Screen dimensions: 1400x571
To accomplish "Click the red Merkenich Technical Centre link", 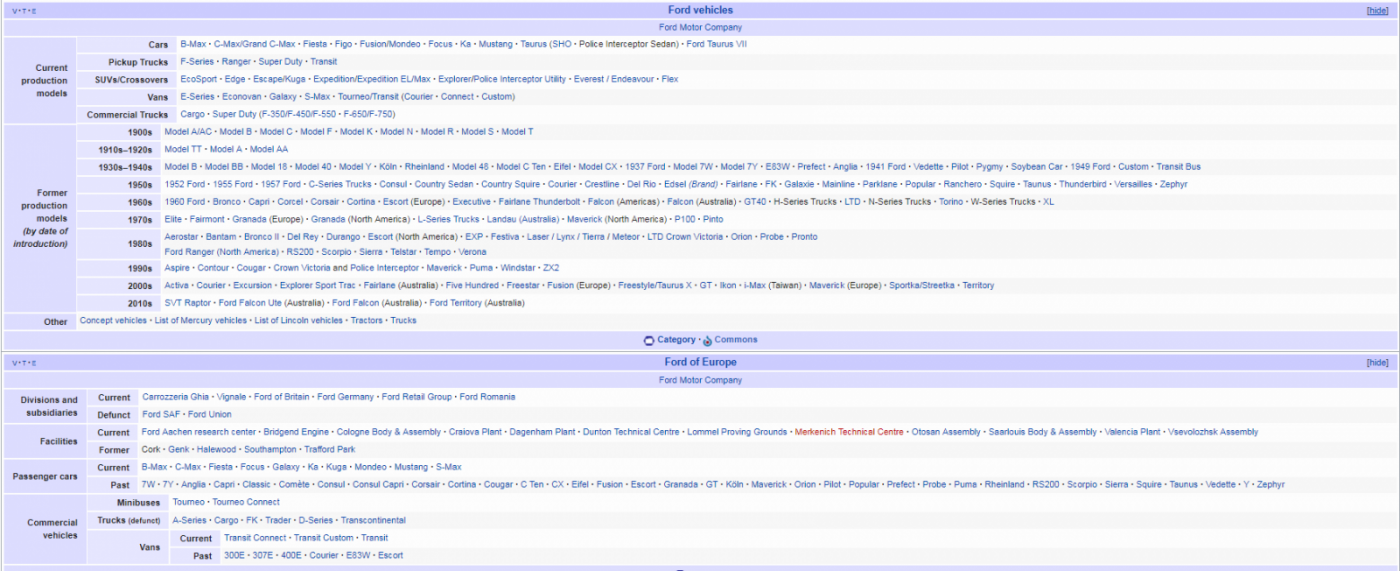I will click(849, 432).
